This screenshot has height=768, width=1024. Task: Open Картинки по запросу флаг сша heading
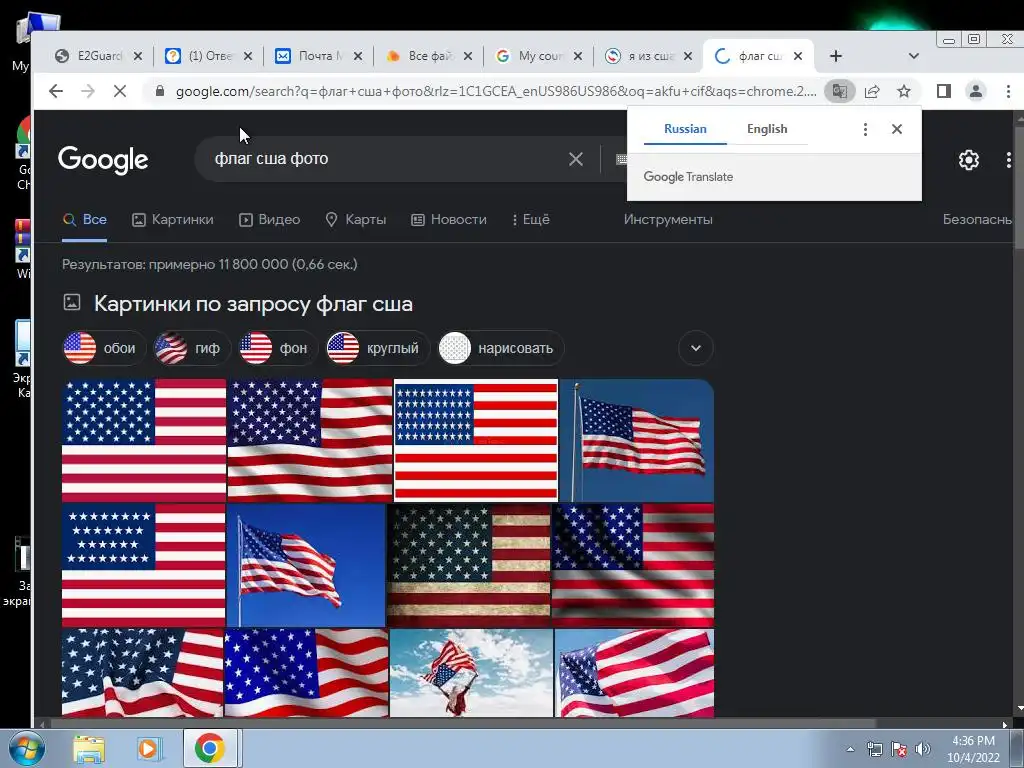253,304
